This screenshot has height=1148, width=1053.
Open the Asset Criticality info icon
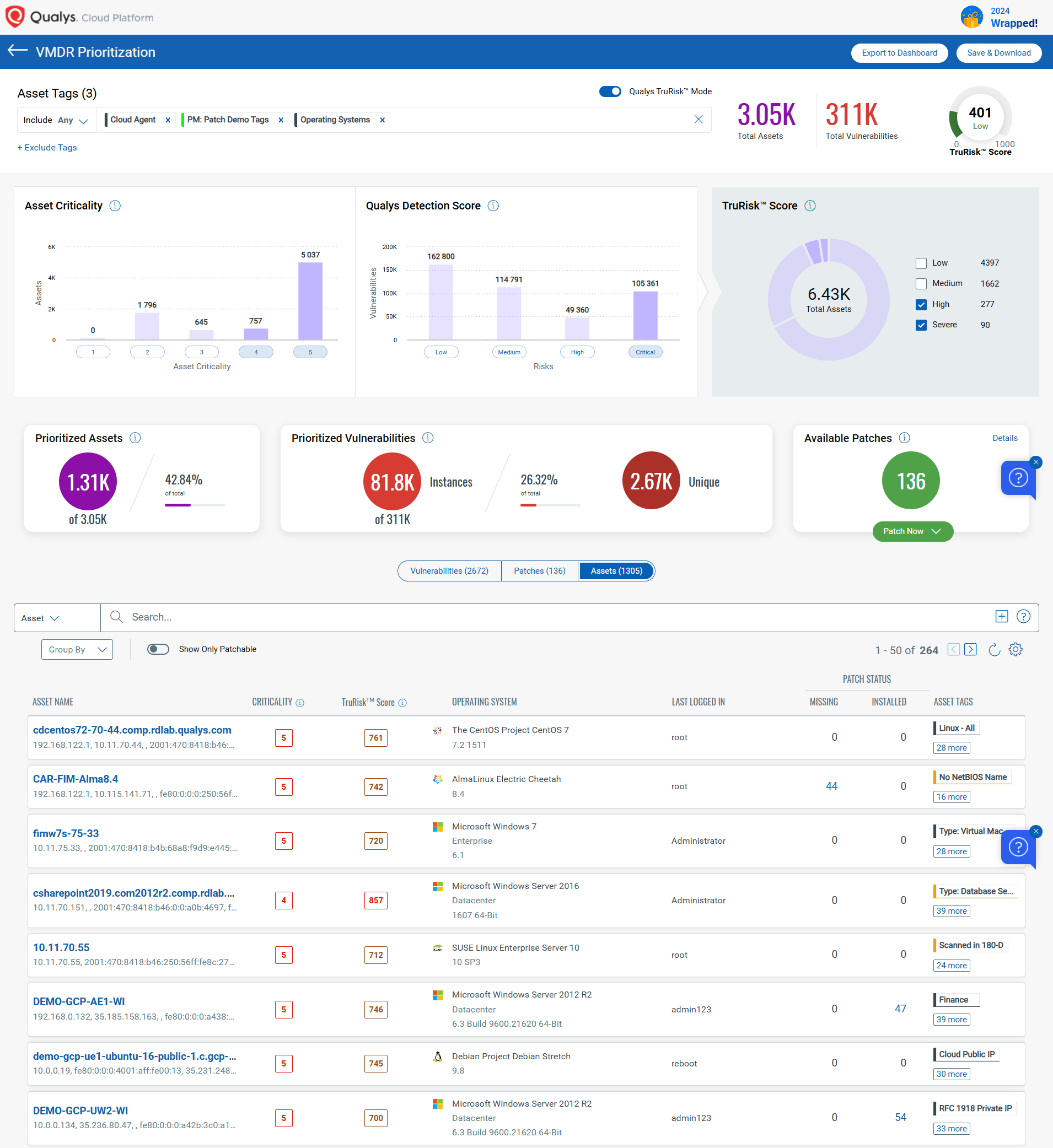(115, 206)
